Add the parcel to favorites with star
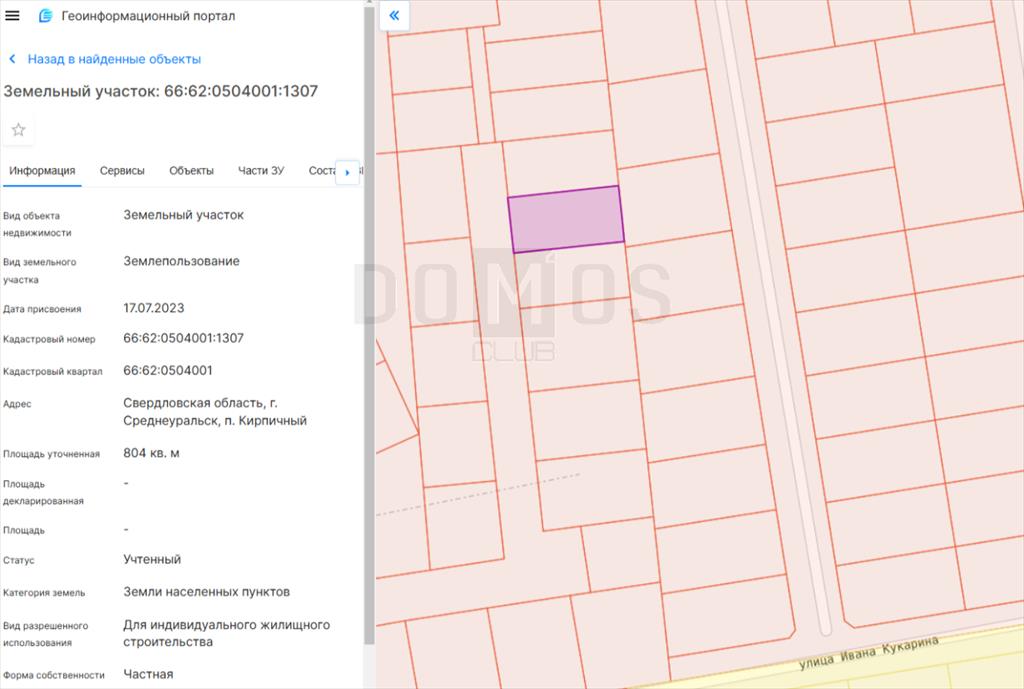Screen dimensions: 1024x689 pyautogui.click(x=18, y=130)
